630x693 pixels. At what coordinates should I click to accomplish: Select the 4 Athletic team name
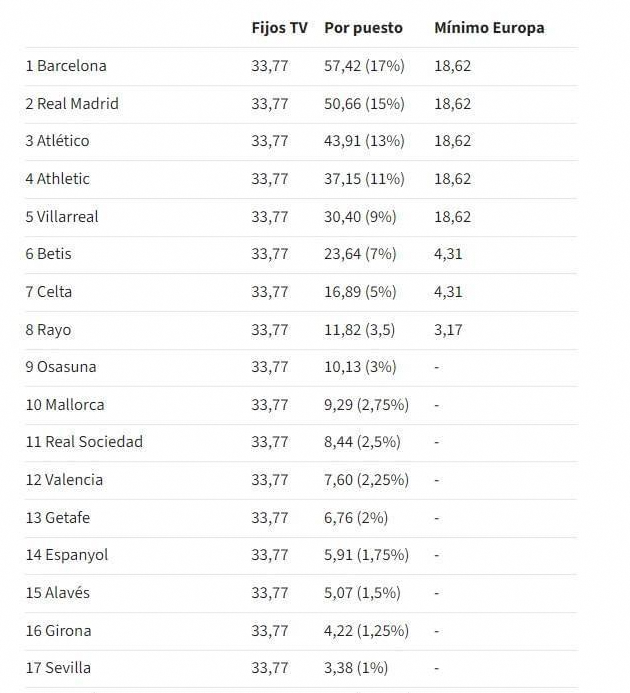pos(57,179)
